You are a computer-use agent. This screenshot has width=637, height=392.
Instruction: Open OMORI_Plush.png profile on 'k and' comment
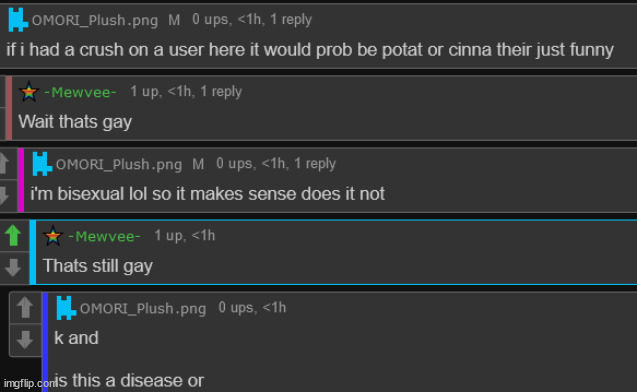click(143, 309)
